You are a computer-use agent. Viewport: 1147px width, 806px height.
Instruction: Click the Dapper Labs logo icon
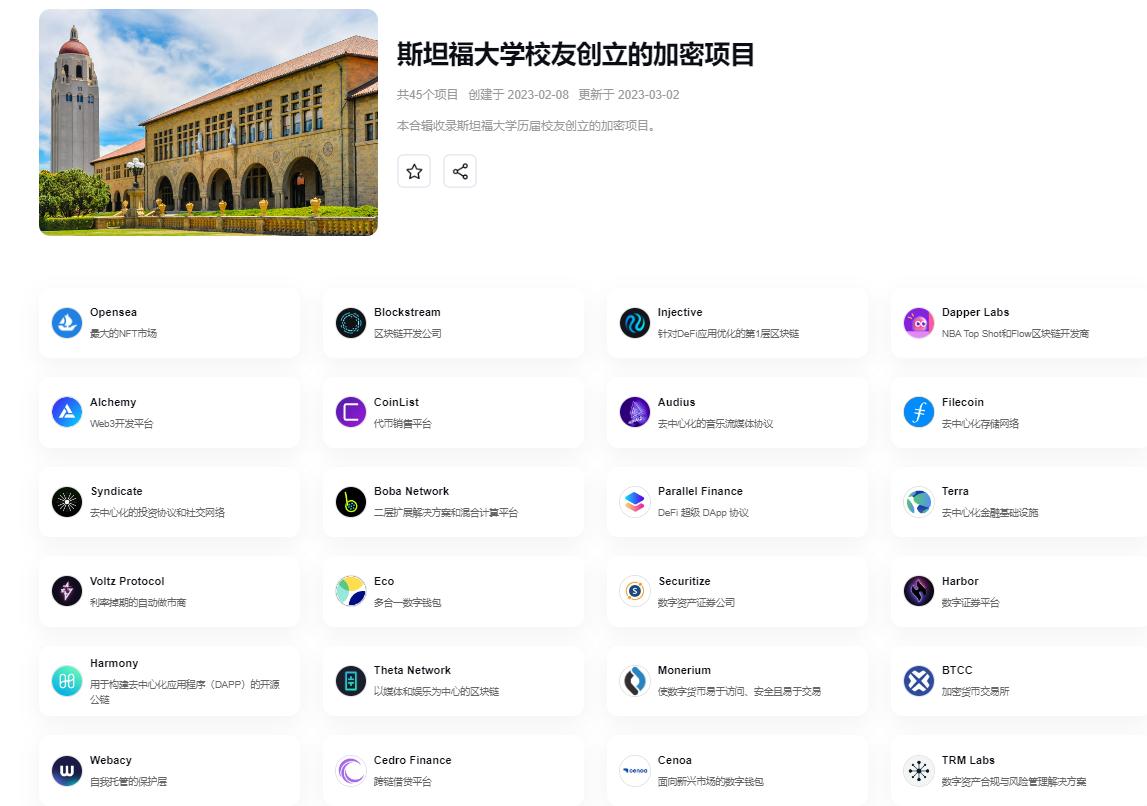[x=918, y=323]
